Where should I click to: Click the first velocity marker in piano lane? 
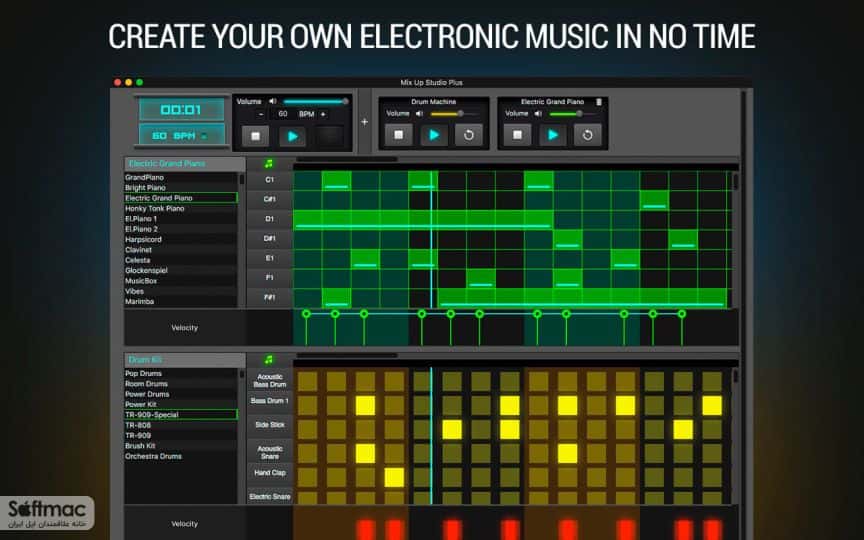[306, 314]
